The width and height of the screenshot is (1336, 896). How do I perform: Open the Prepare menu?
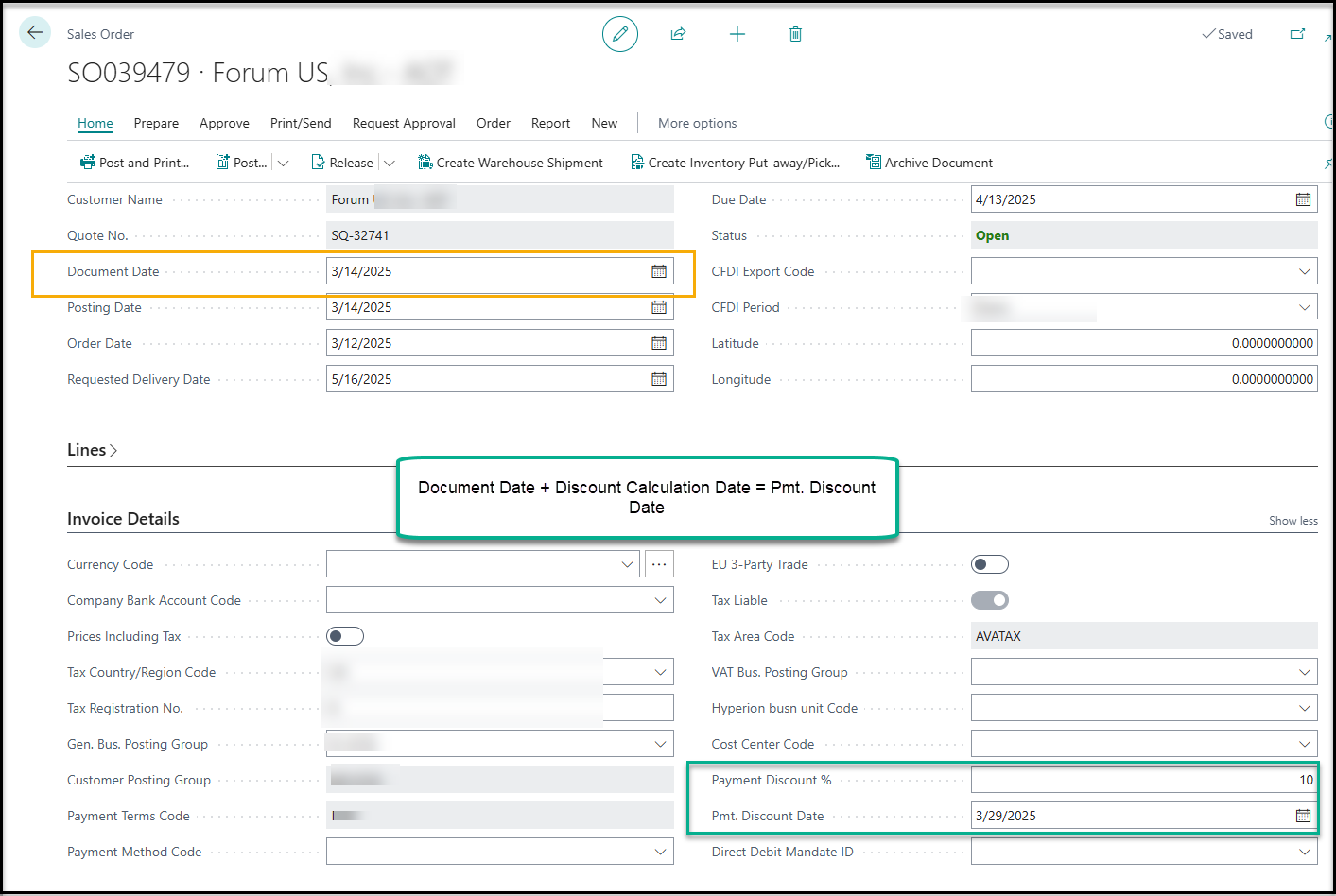click(156, 123)
